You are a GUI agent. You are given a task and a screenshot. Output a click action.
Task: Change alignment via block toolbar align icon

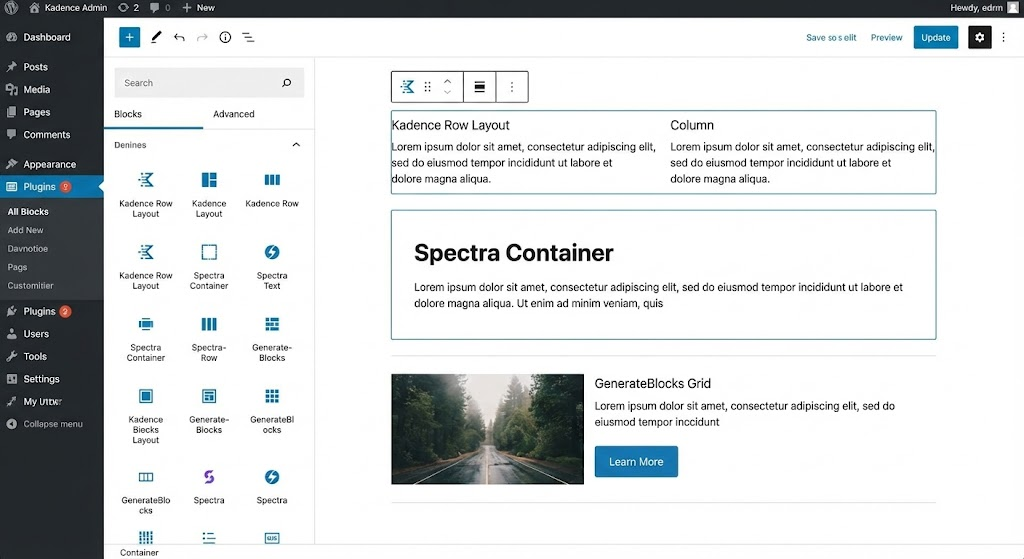tap(480, 87)
